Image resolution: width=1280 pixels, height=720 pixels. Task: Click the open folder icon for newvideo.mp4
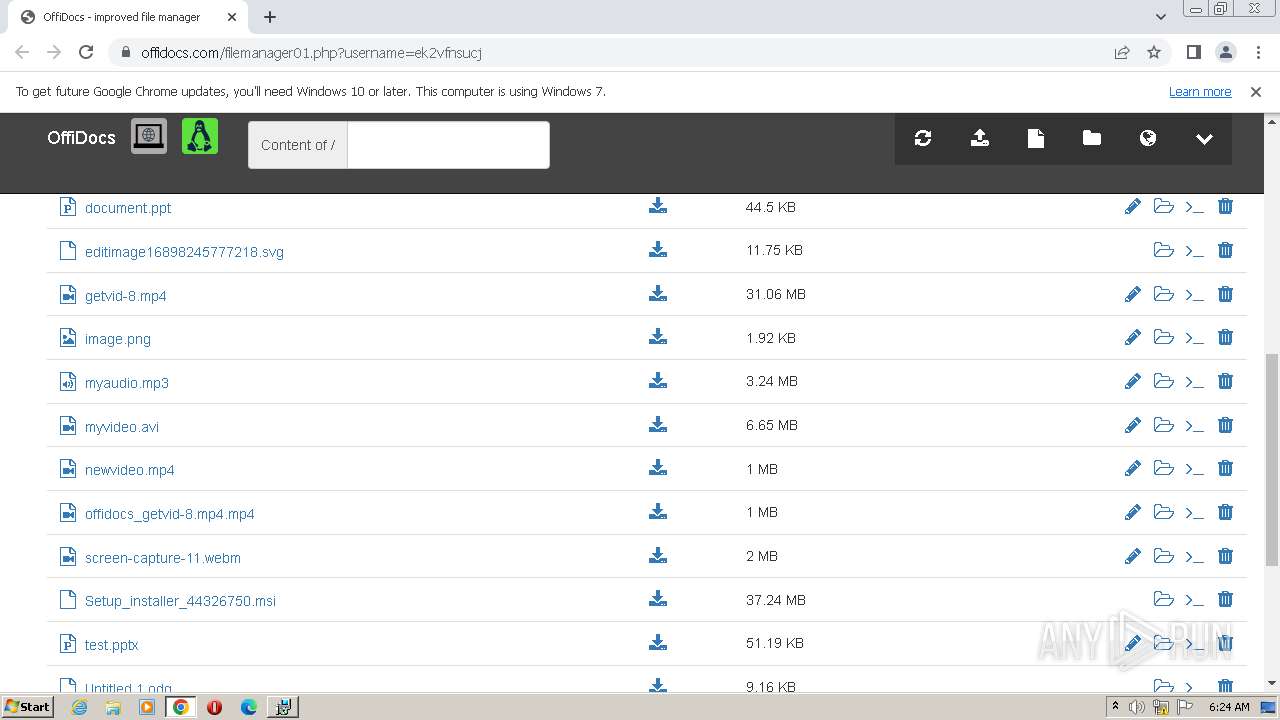(x=1164, y=468)
